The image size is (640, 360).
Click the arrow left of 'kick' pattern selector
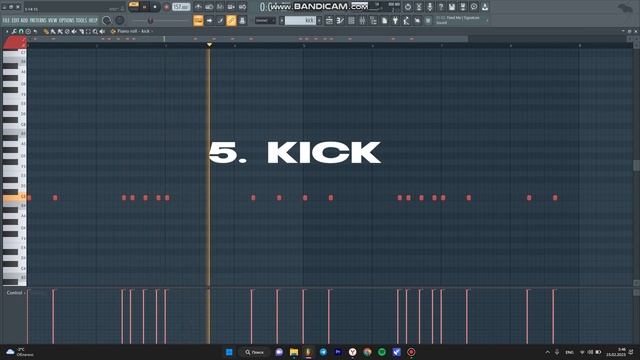point(282,20)
